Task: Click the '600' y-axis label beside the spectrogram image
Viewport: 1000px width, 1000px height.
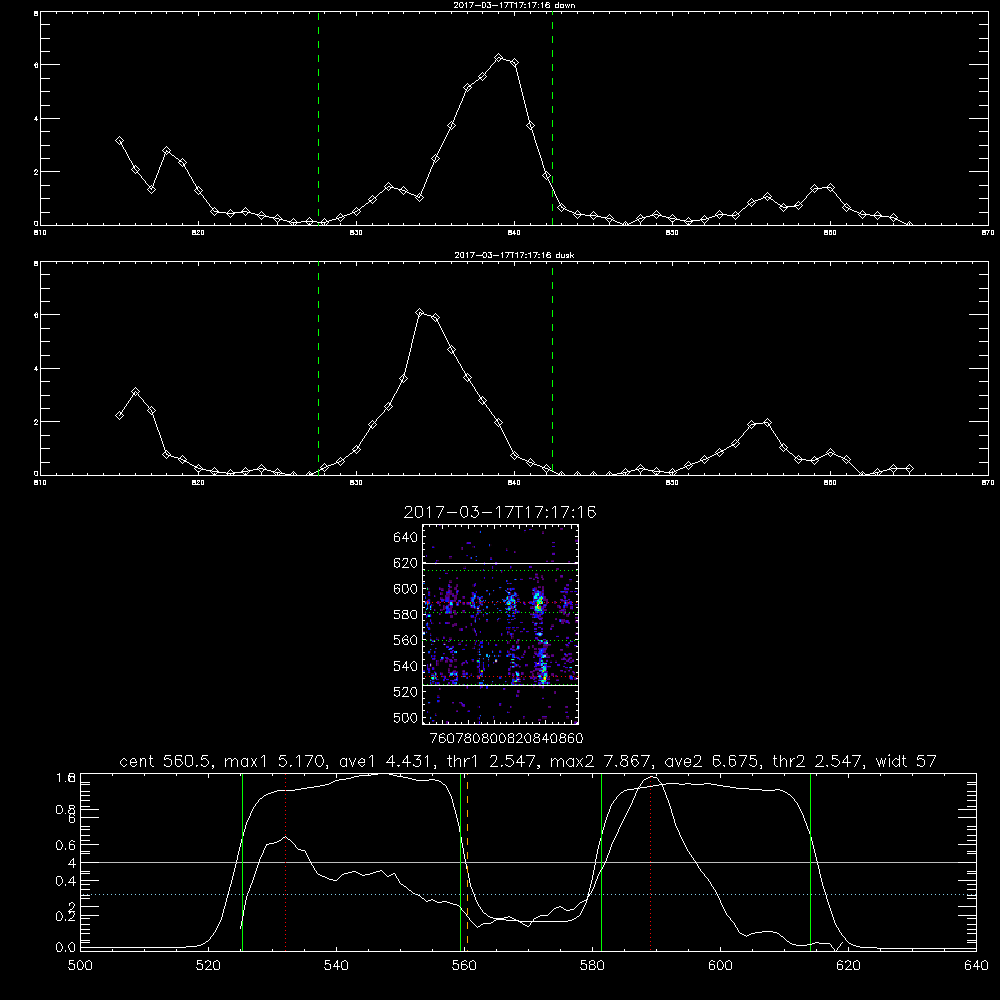Action: click(x=406, y=589)
